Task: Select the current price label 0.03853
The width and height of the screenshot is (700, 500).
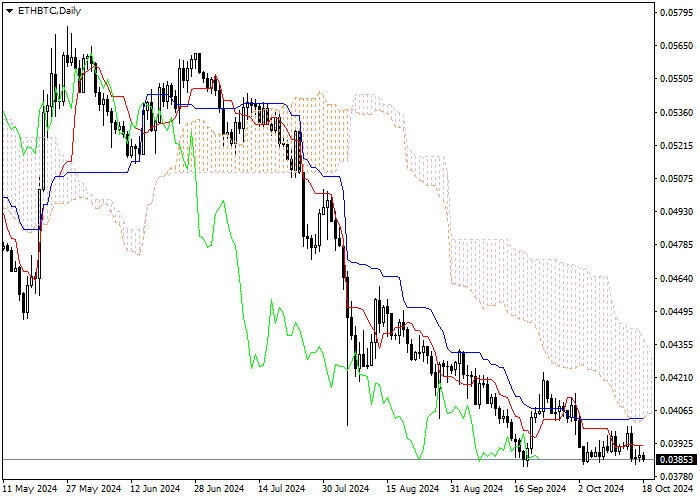Action: click(676, 460)
